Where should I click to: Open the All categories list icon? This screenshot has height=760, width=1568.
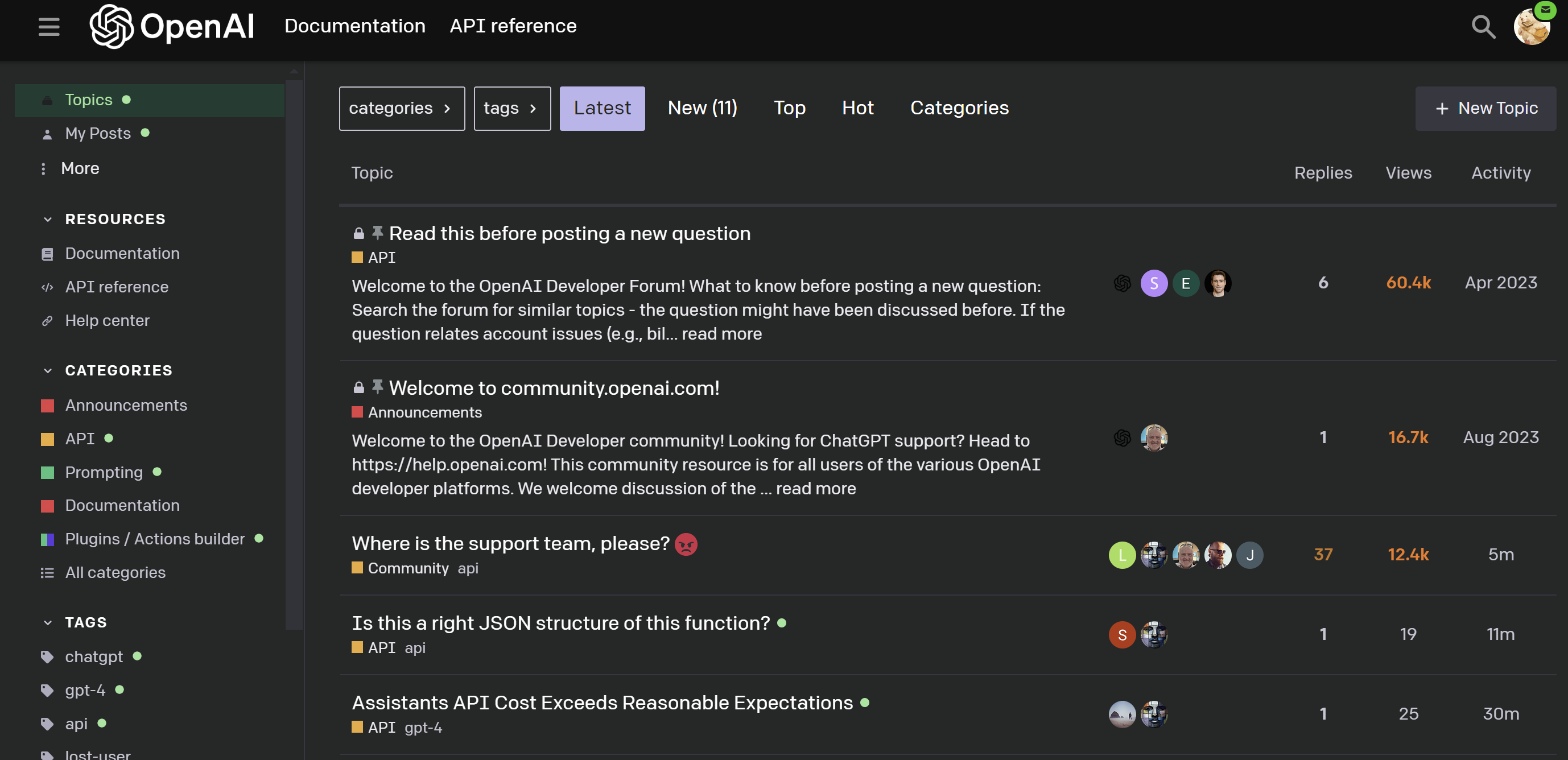(x=47, y=573)
